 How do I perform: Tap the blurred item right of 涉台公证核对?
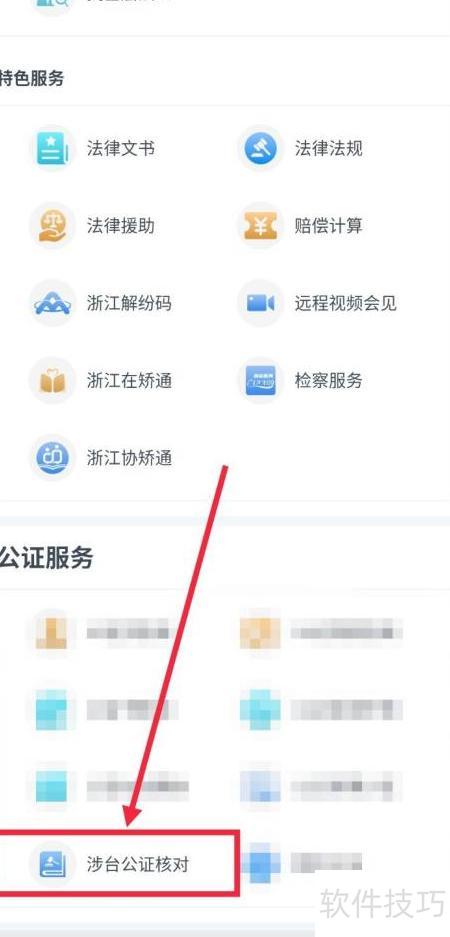point(302,863)
